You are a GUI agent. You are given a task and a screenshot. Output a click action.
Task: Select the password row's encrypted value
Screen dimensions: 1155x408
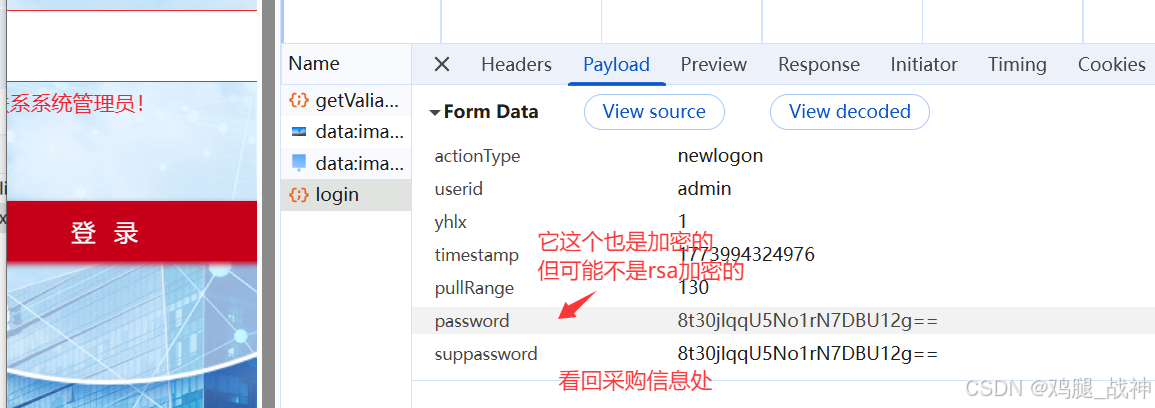808,321
